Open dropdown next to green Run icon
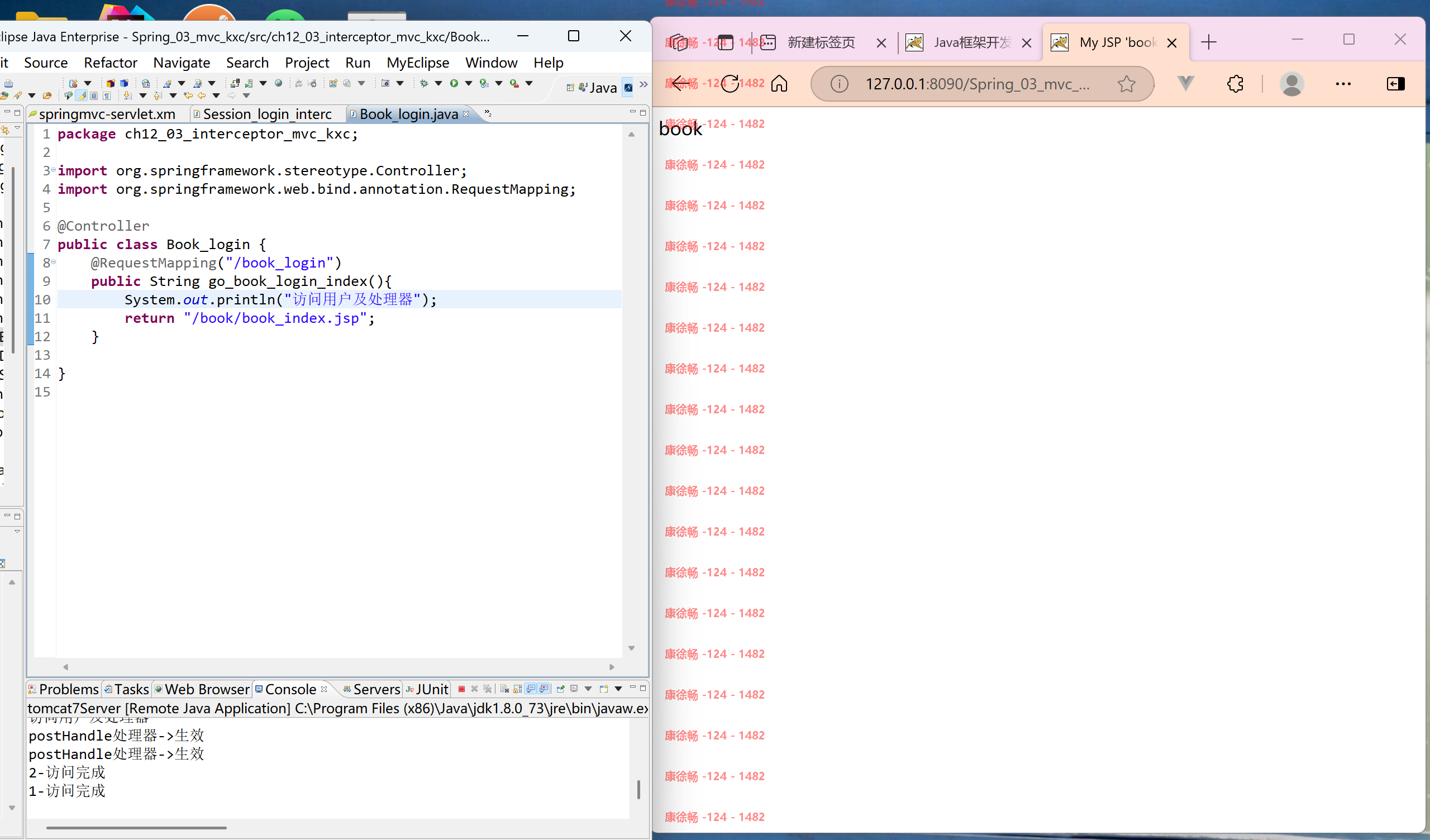 click(x=469, y=83)
